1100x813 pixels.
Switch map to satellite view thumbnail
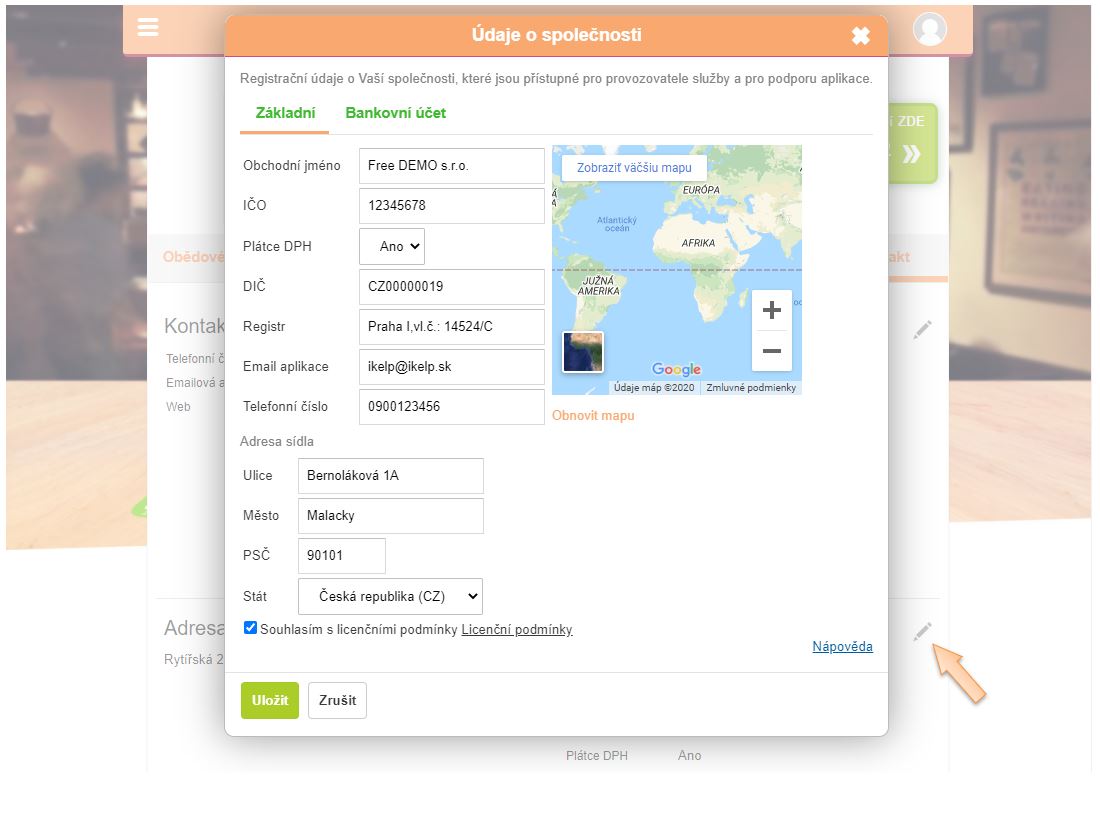(583, 352)
